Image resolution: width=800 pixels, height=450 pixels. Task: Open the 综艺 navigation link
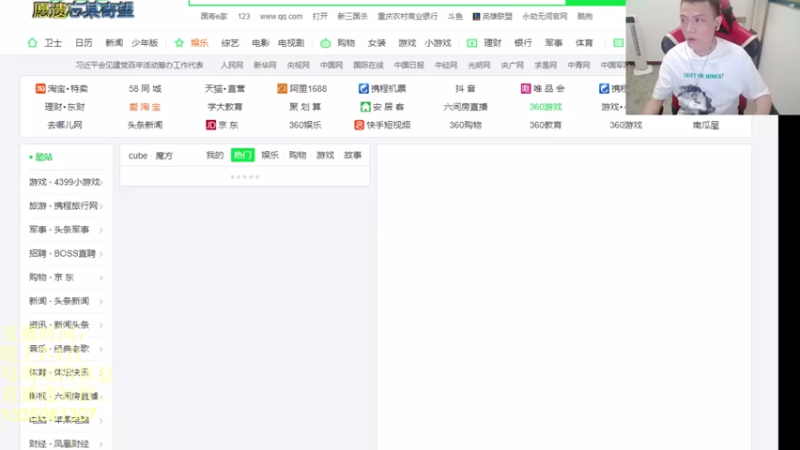tap(230, 43)
